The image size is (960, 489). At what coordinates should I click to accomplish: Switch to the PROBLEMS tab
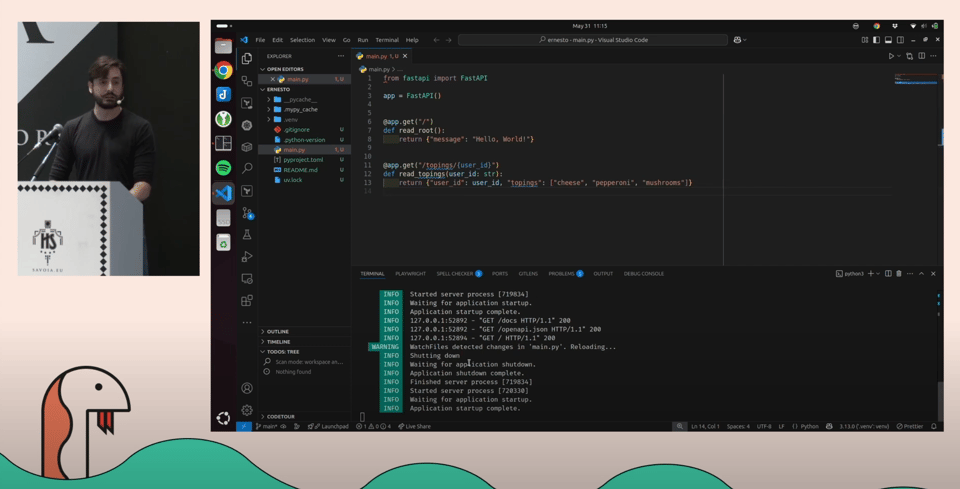point(561,273)
